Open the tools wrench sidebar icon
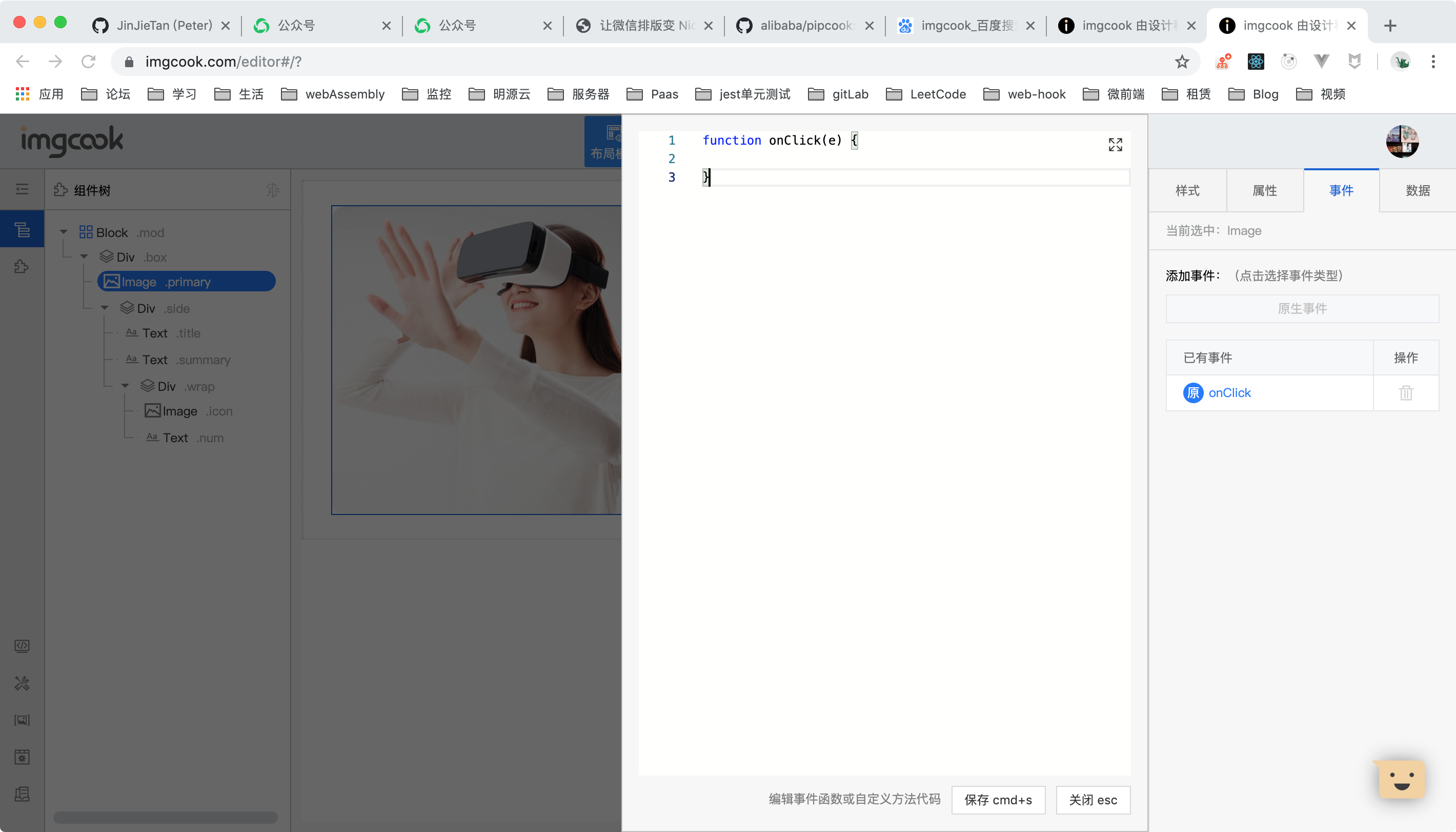The height and width of the screenshot is (832, 1456). [x=22, y=683]
